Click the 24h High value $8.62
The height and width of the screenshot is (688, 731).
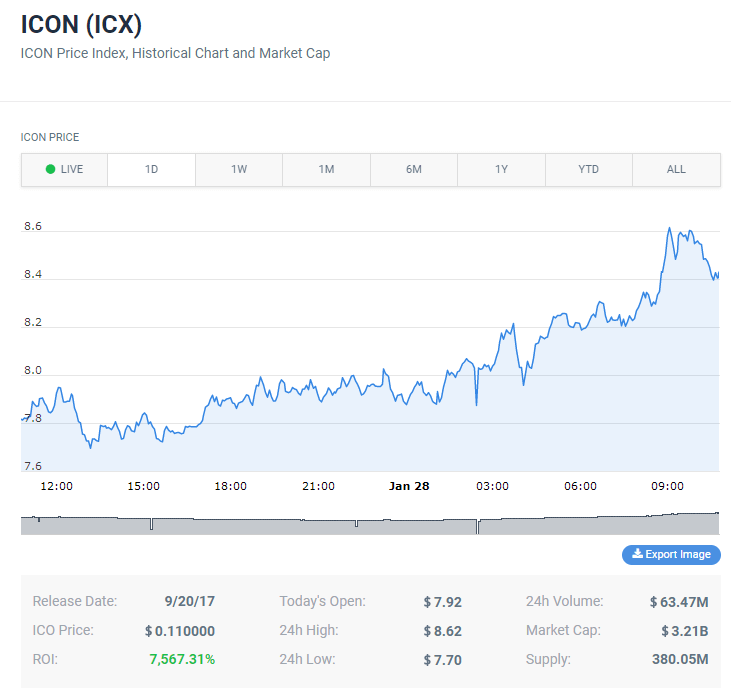pyautogui.click(x=442, y=631)
